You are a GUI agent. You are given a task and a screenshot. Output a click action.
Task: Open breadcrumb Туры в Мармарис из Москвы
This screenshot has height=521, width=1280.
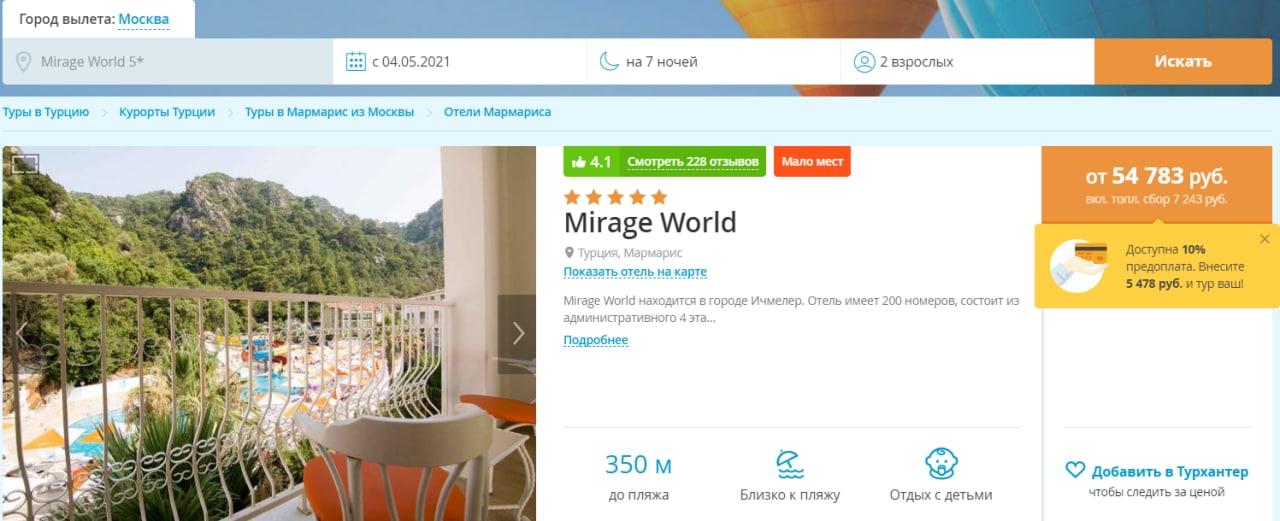coord(329,112)
